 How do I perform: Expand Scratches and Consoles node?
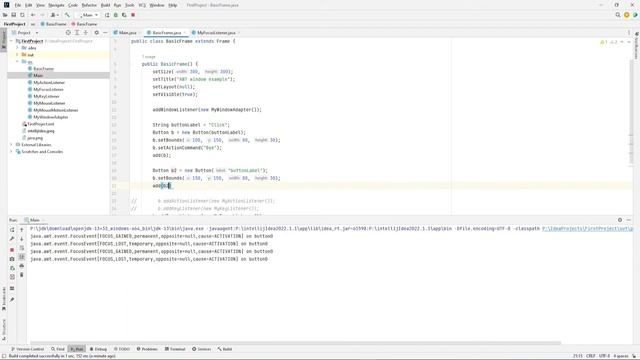[x=12, y=152]
